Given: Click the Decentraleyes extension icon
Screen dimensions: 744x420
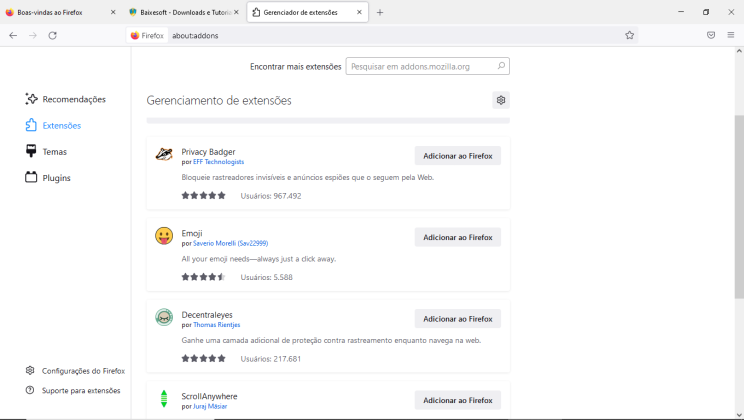Looking at the screenshot, I should coord(164,317).
